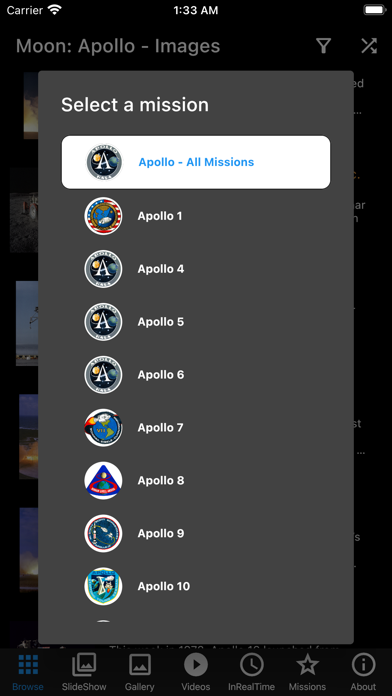Screen dimensions: 392x696
Task: Select Apollo 8 mission name
Action: pos(161,480)
